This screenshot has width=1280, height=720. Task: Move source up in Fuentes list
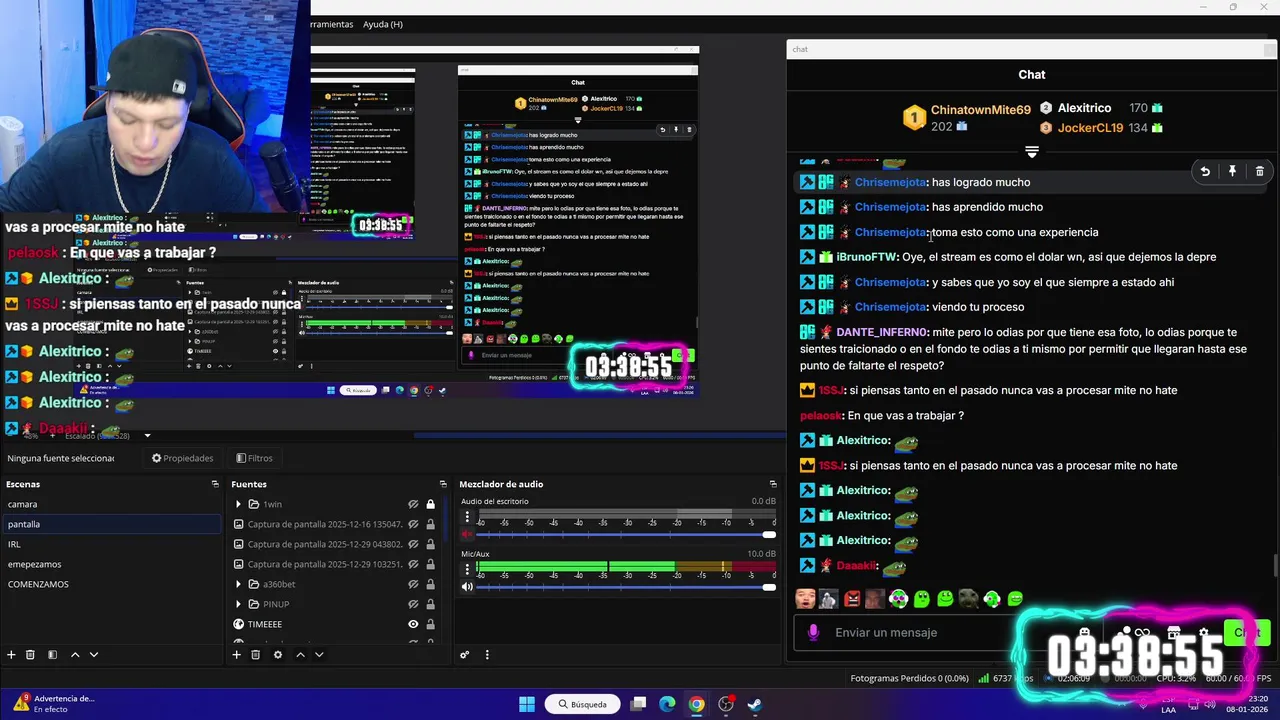tap(300, 655)
